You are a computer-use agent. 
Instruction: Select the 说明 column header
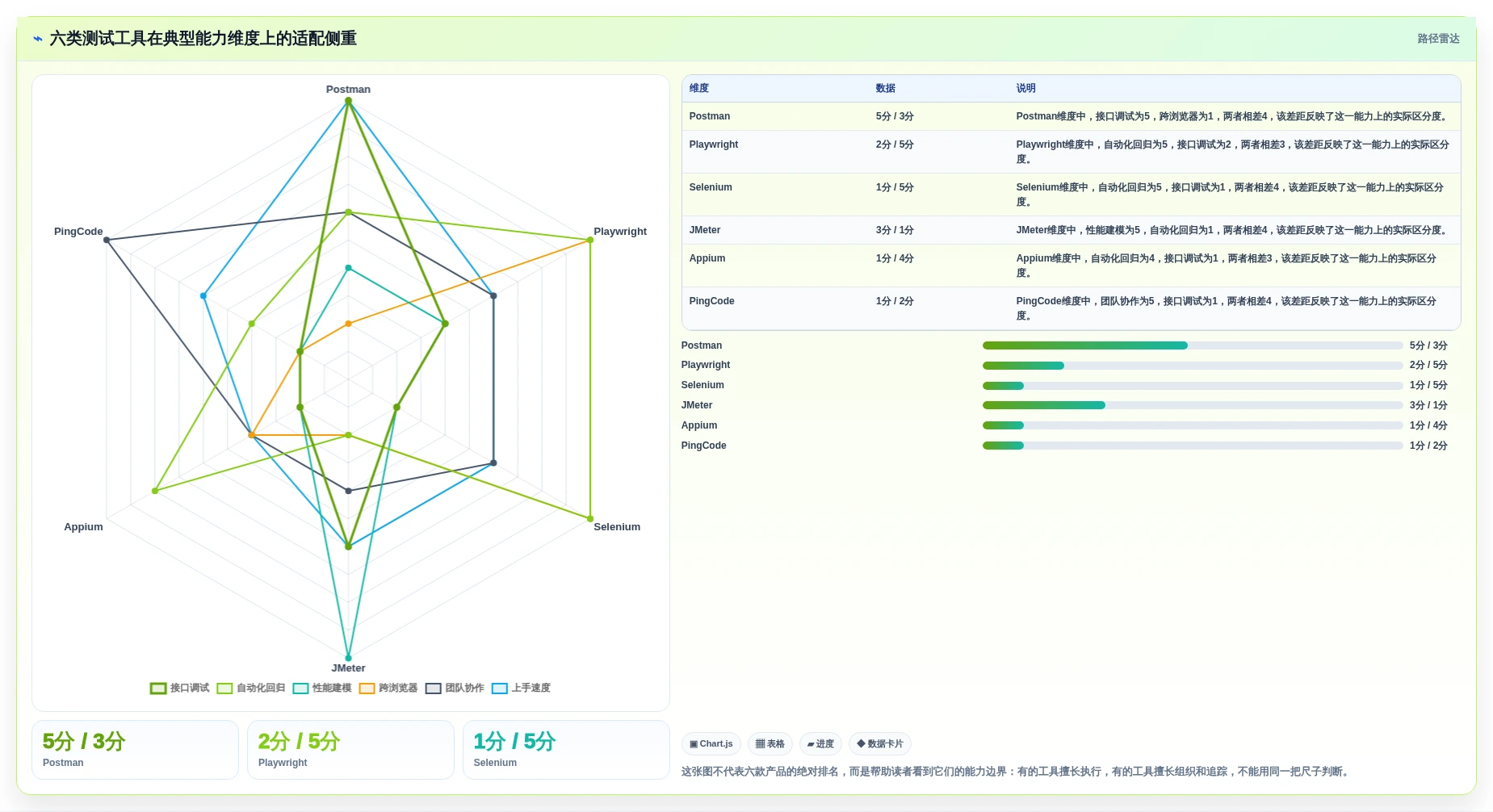(1025, 89)
